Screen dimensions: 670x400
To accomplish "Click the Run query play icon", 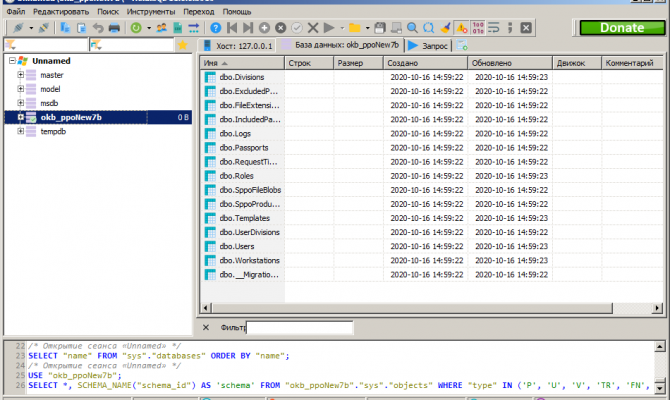I will click(x=329, y=28).
